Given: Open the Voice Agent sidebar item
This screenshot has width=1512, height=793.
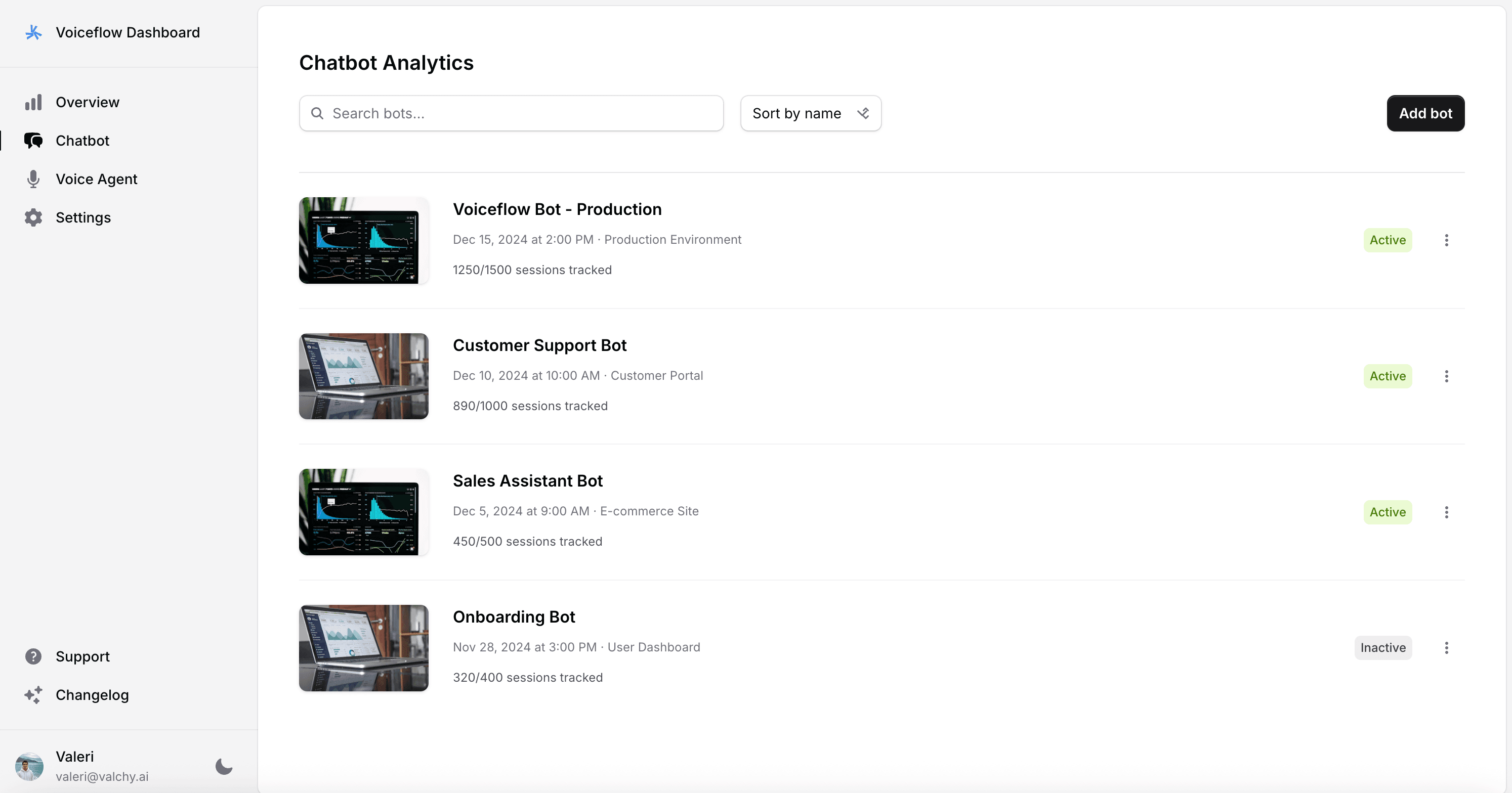Looking at the screenshot, I should [x=96, y=179].
